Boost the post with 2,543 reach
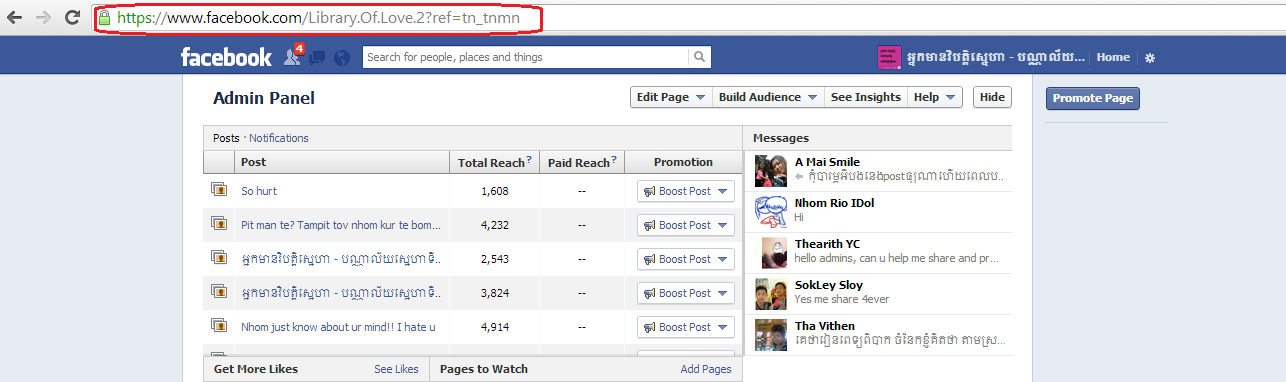This screenshot has height=382, width=1286. point(686,259)
